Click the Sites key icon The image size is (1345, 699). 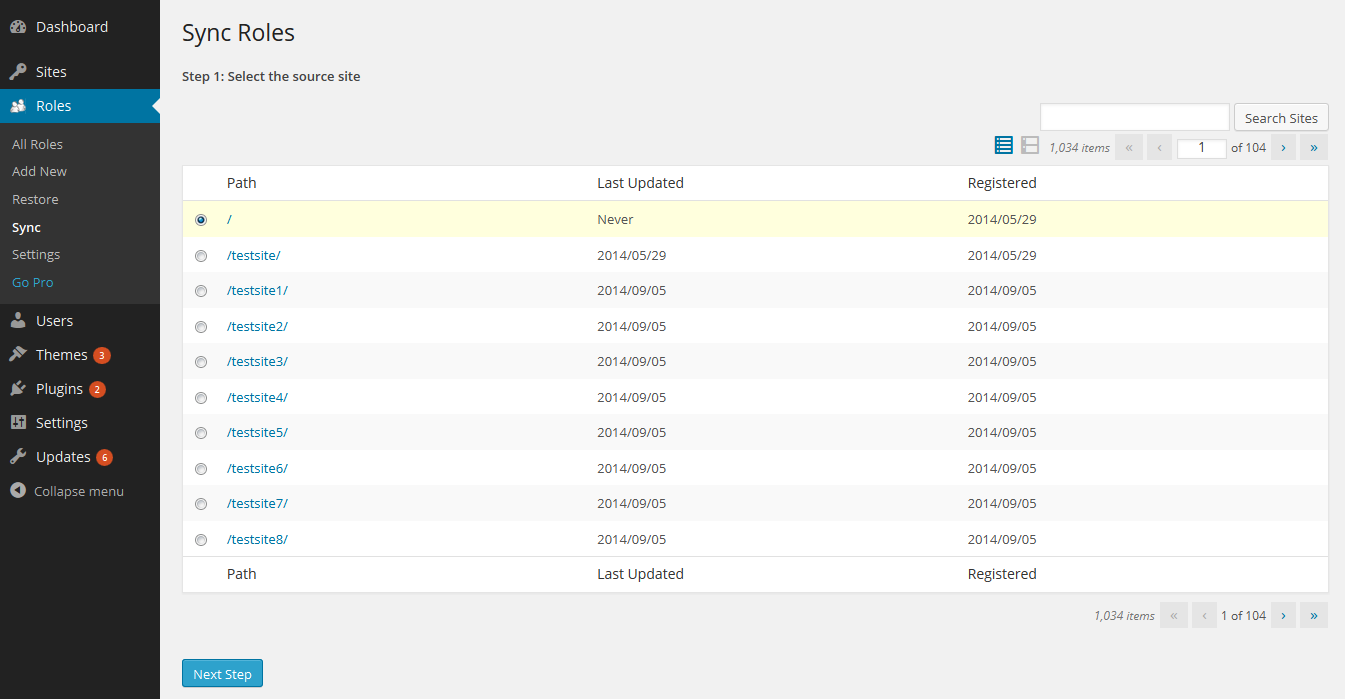click(18, 72)
